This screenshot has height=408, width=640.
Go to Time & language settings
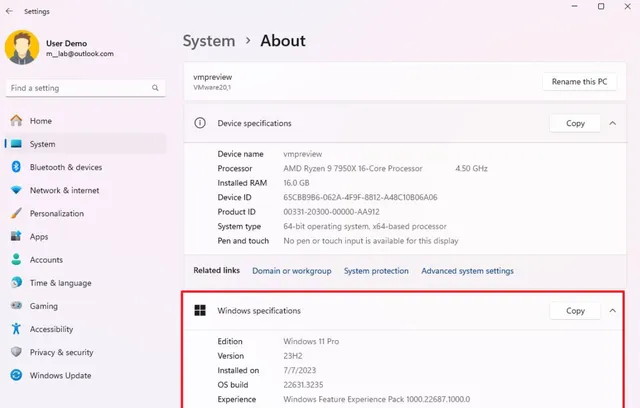click(85, 283)
